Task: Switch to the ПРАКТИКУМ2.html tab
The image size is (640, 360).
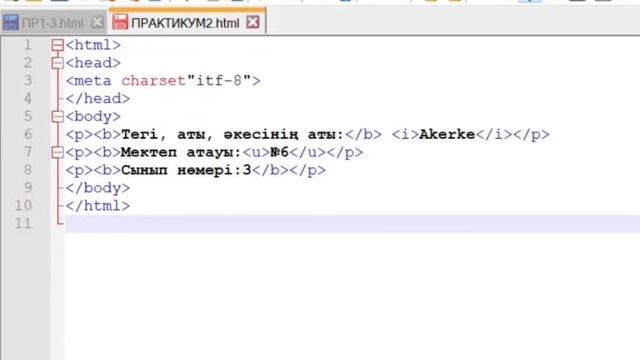Action: (186, 23)
